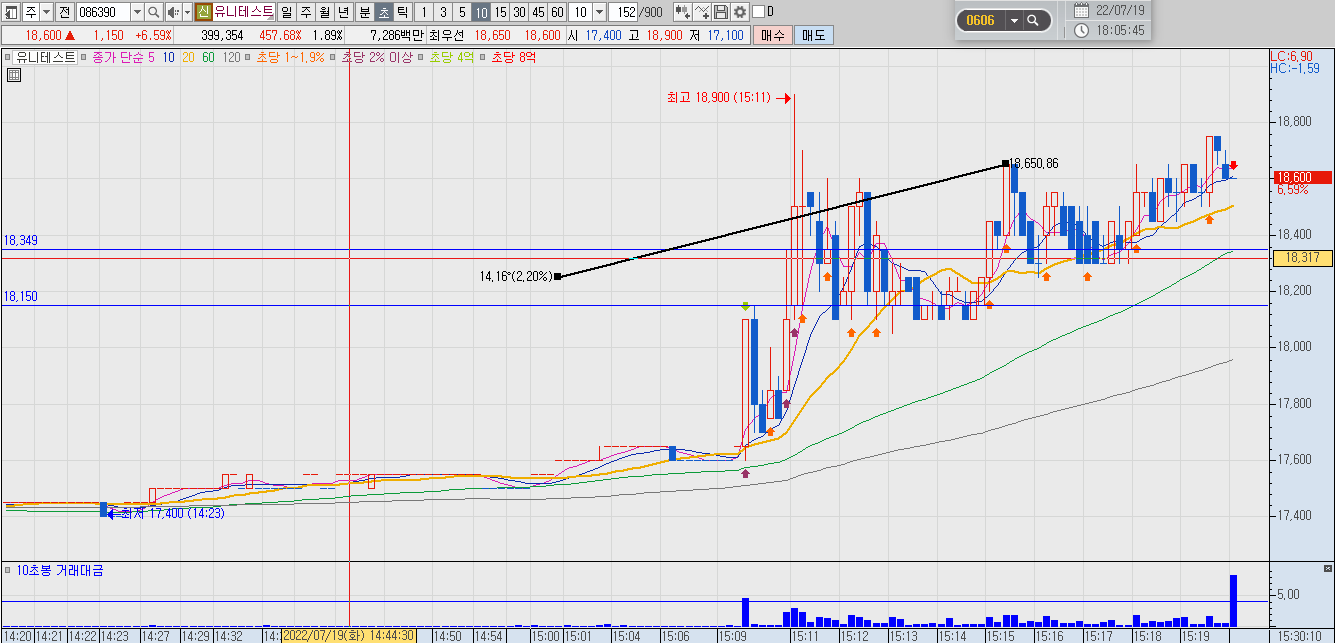The height and width of the screenshot is (643, 1335).
Task: Click the 유니테스트 legend label
Action: coord(46,57)
